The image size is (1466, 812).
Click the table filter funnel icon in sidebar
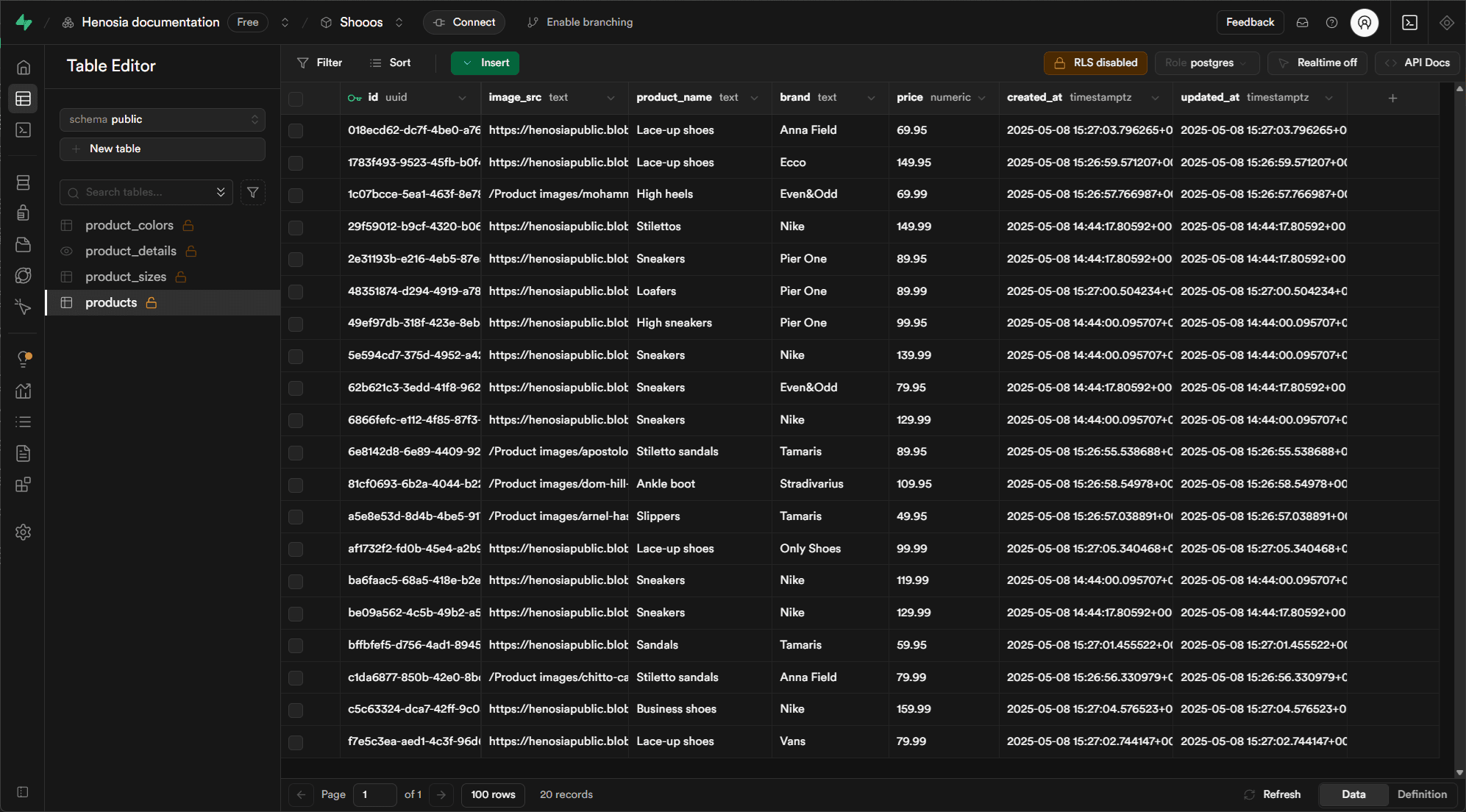pos(253,193)
